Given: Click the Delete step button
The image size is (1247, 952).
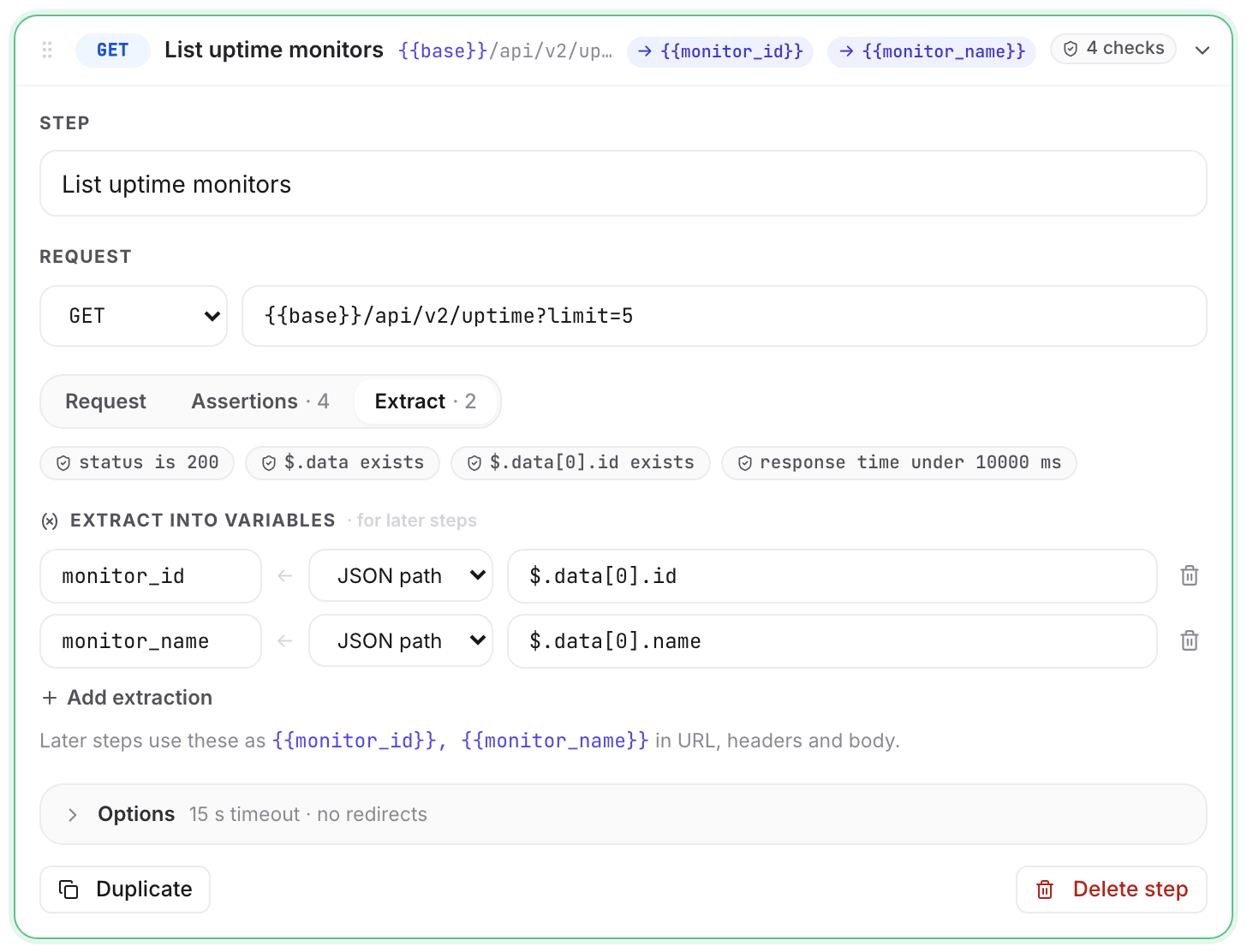Looking at the screenshot, I should tap(1112, 890).
